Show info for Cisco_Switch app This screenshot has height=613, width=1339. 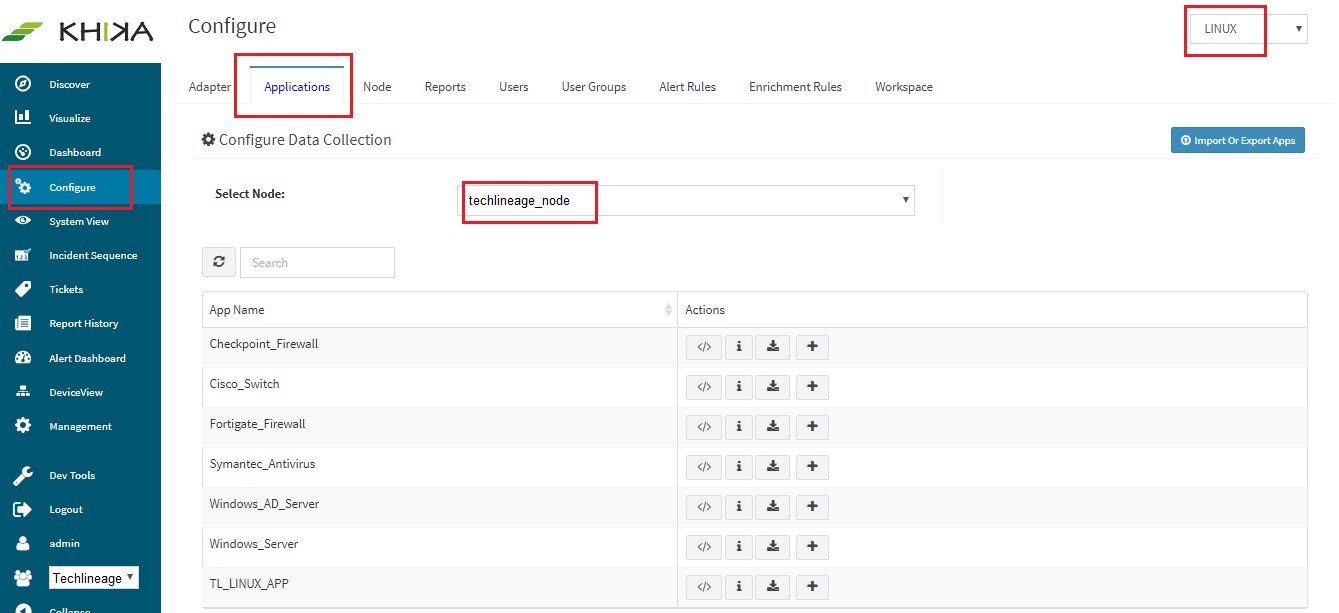(738, 387)
